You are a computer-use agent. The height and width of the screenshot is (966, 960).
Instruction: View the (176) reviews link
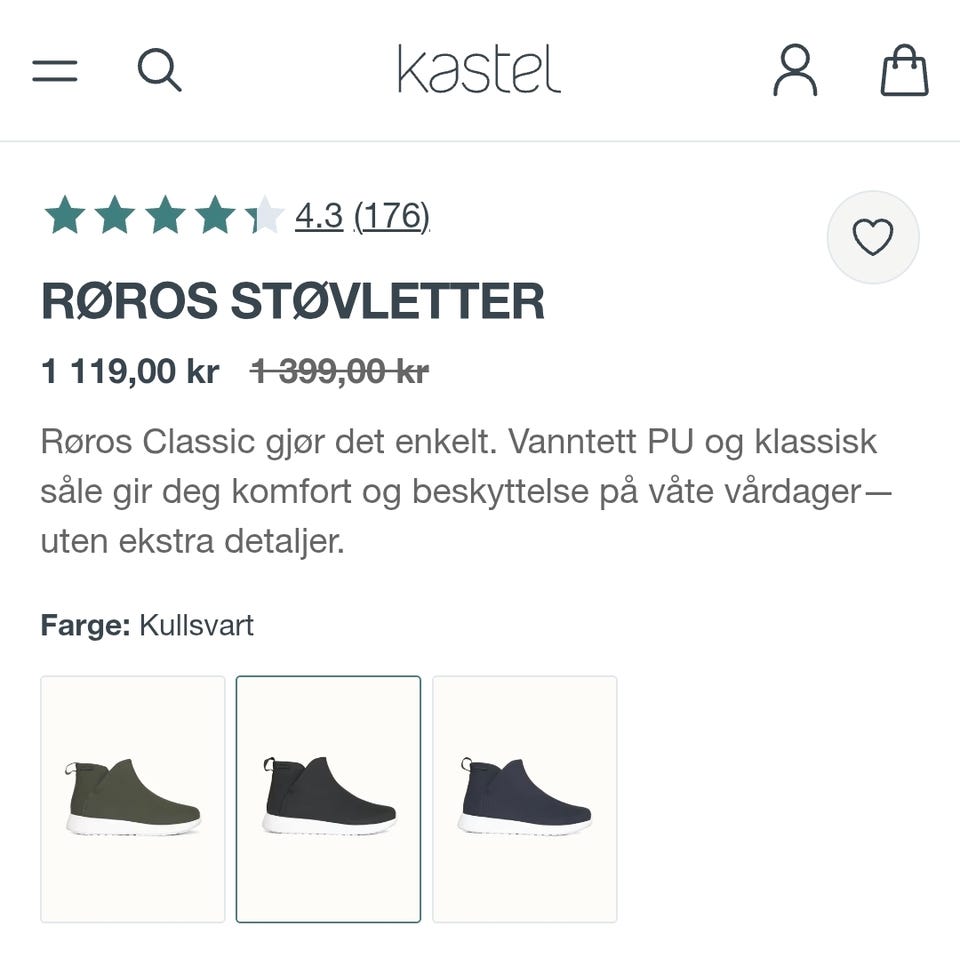click(391, 216)
